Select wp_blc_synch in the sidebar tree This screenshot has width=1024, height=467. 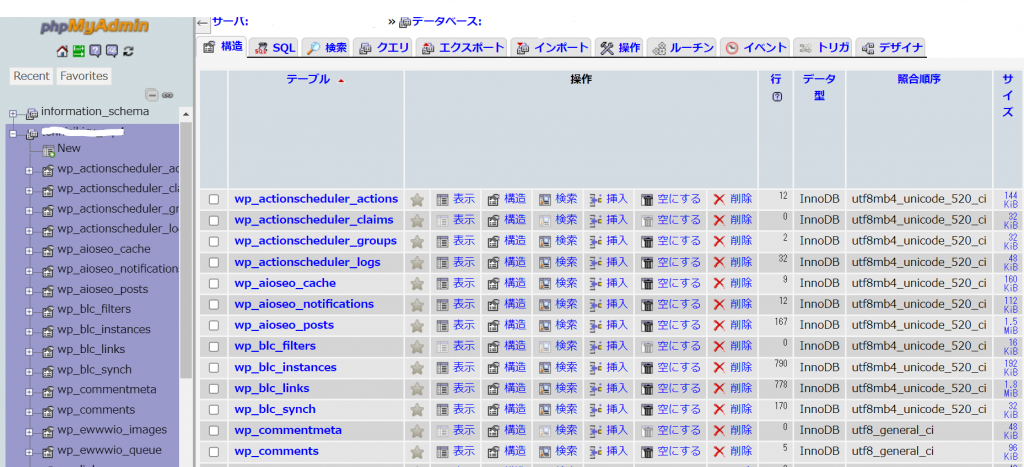pos(94,370)
